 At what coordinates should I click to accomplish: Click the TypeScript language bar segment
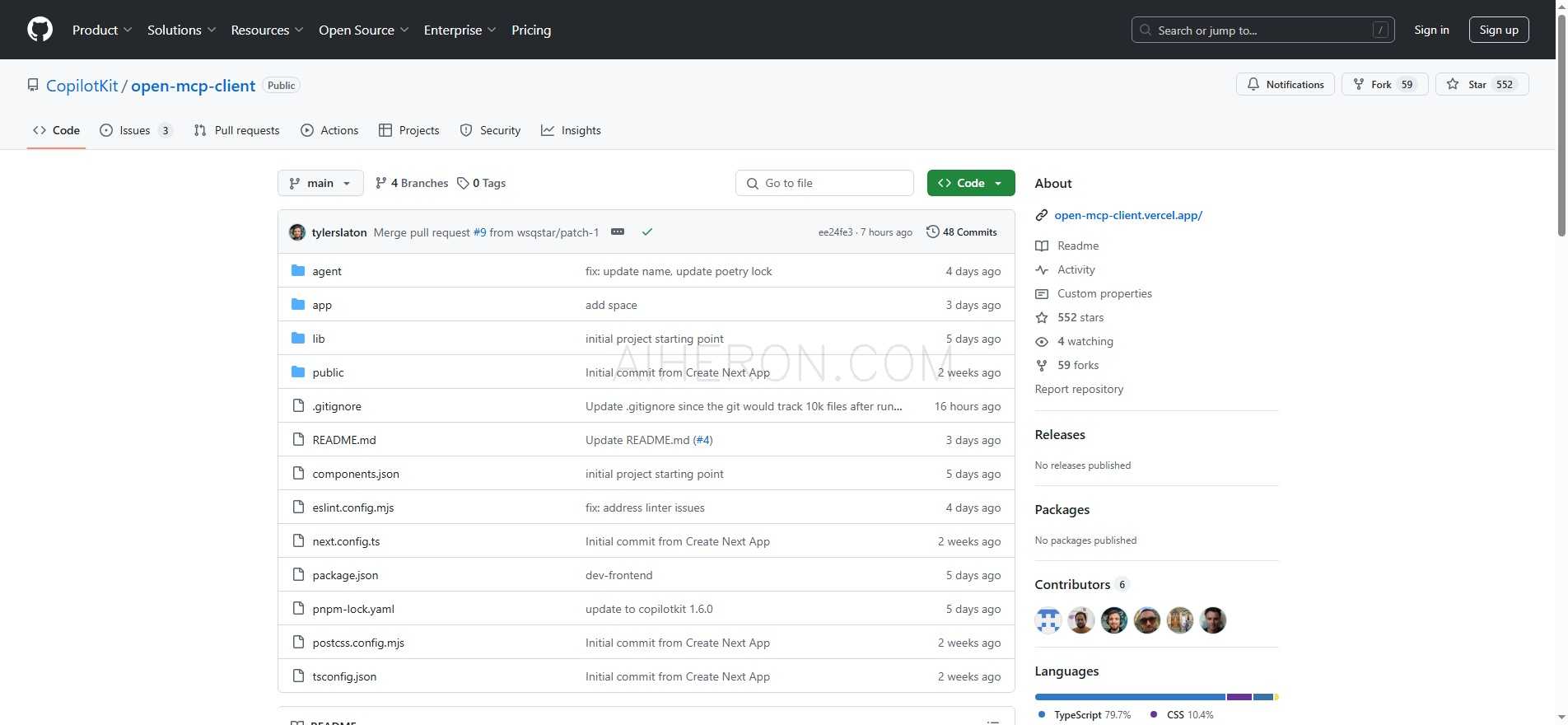tap(1129, 697)
